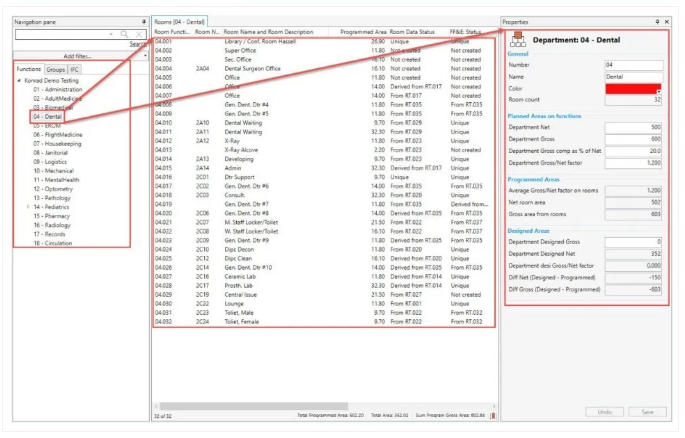Click the scroll right arrow of rooms list
Screen dimensions: 685x438
[494, 406]
